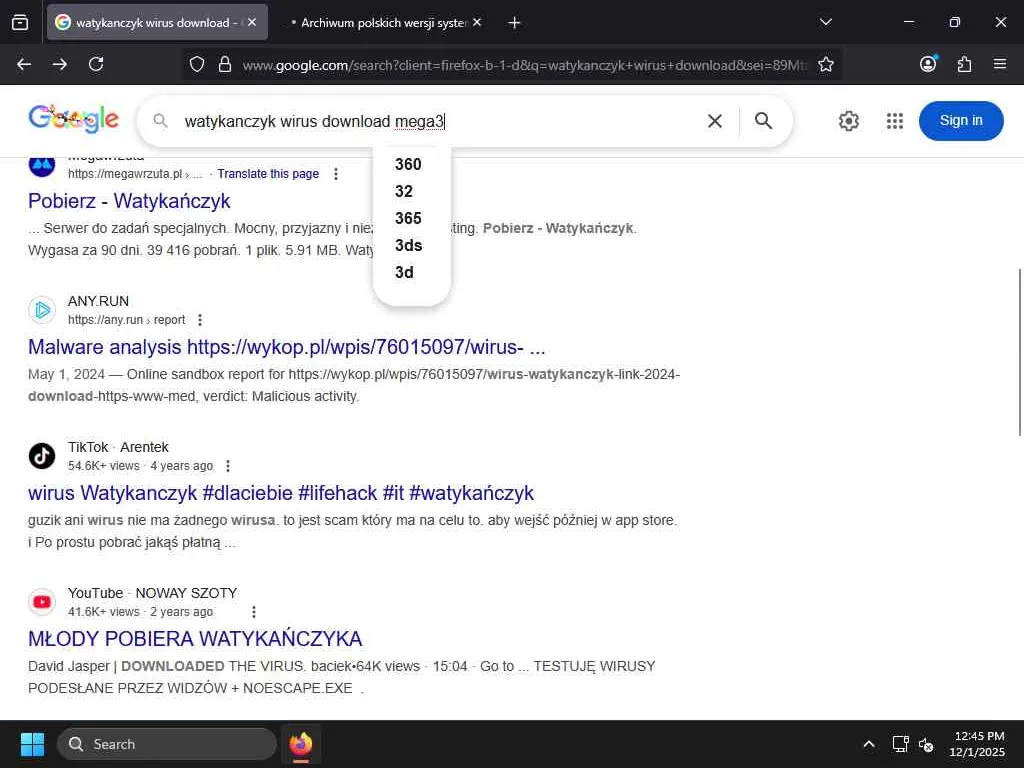Click Translate this page link
This screenshot has width=1024, height=768.
(268, 174)
